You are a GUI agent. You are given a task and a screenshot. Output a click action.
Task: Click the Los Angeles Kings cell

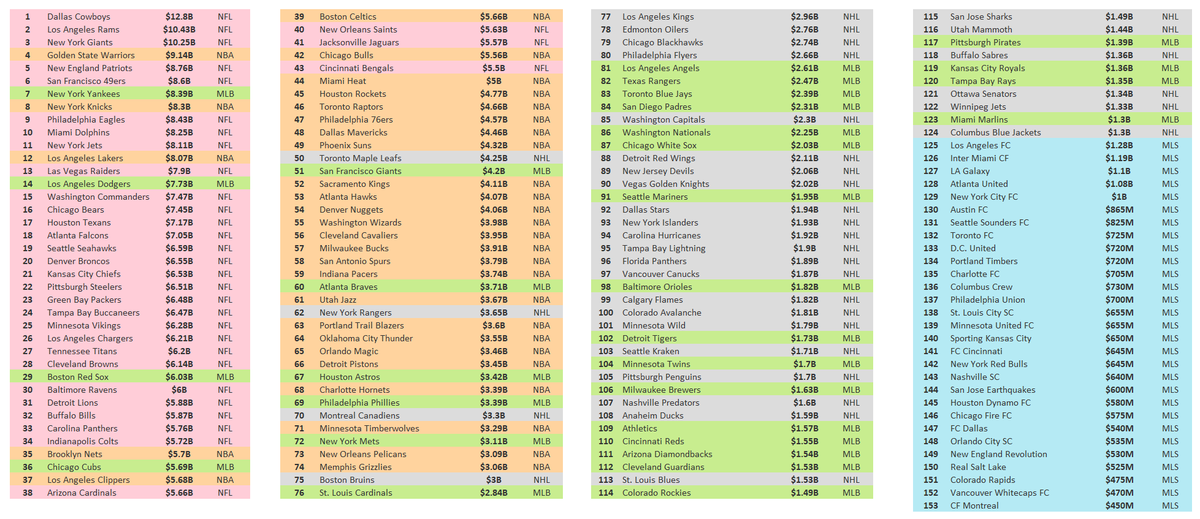click(659, 17)
